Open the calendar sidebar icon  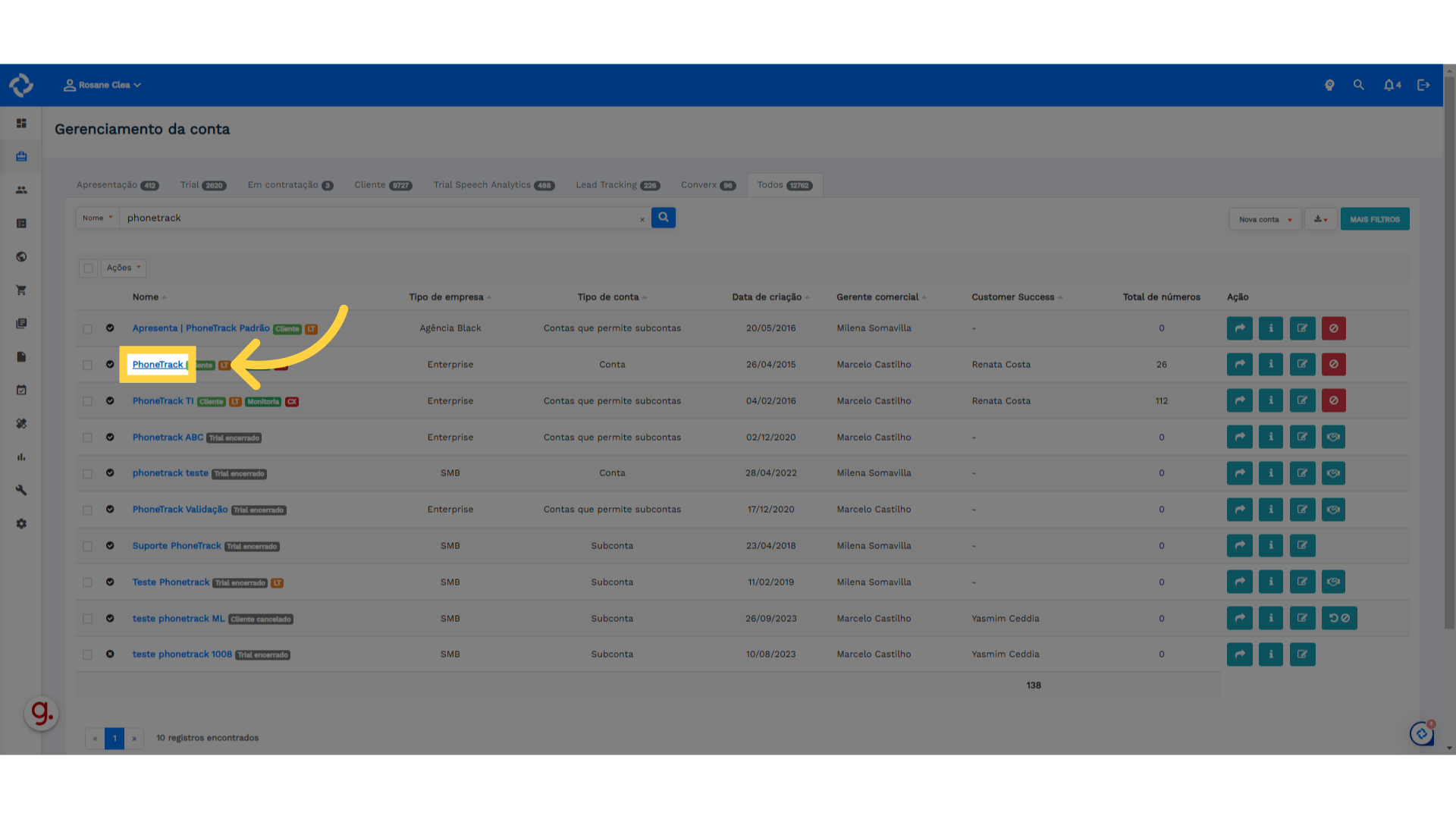coord(21,390)
